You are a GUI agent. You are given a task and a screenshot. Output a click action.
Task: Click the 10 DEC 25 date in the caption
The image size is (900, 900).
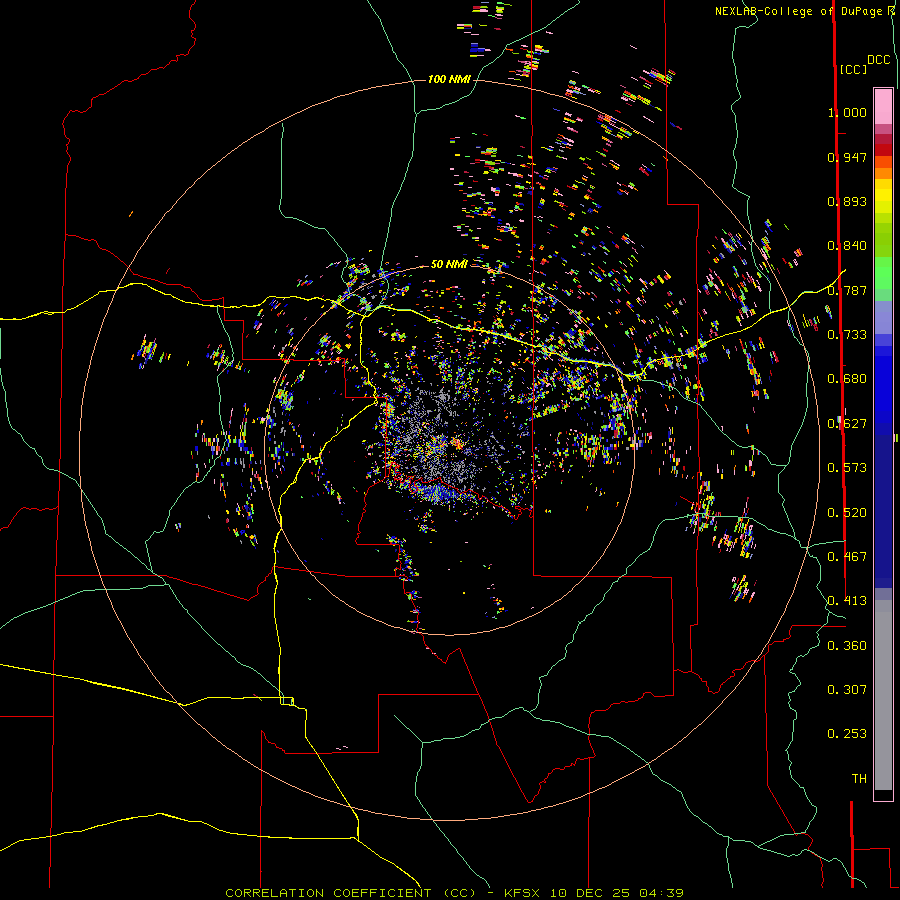tap(589, 893)
